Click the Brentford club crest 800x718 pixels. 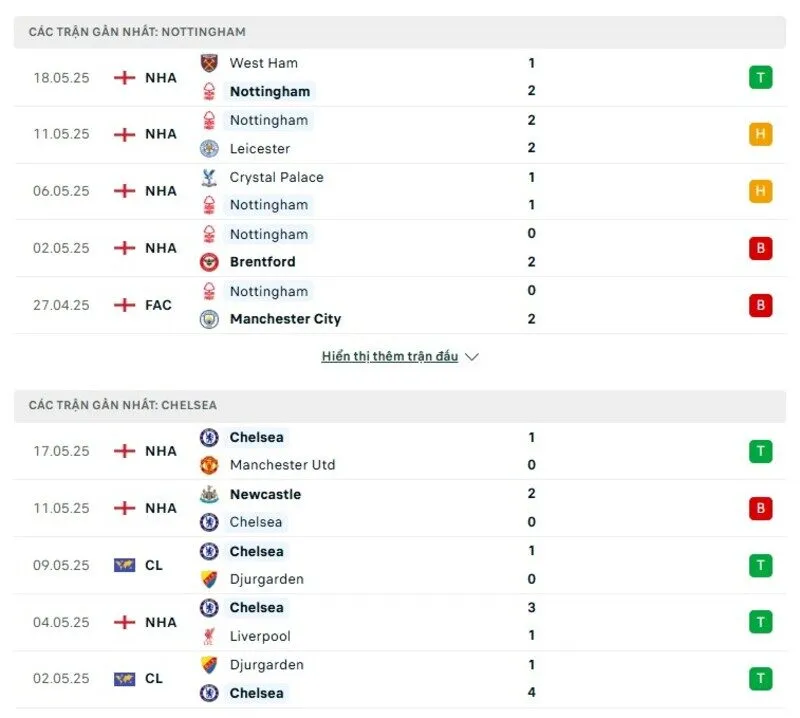[x=210, y=261]
